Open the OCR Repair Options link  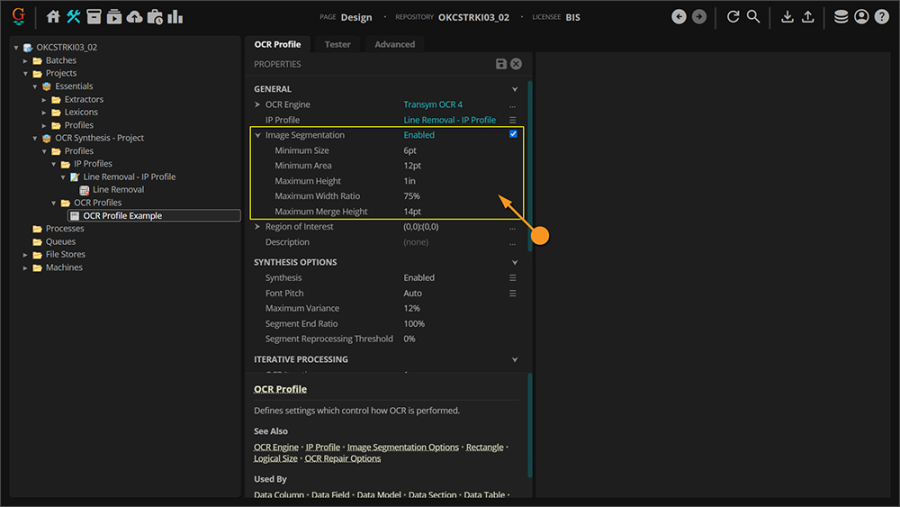(x=343, y=459)
